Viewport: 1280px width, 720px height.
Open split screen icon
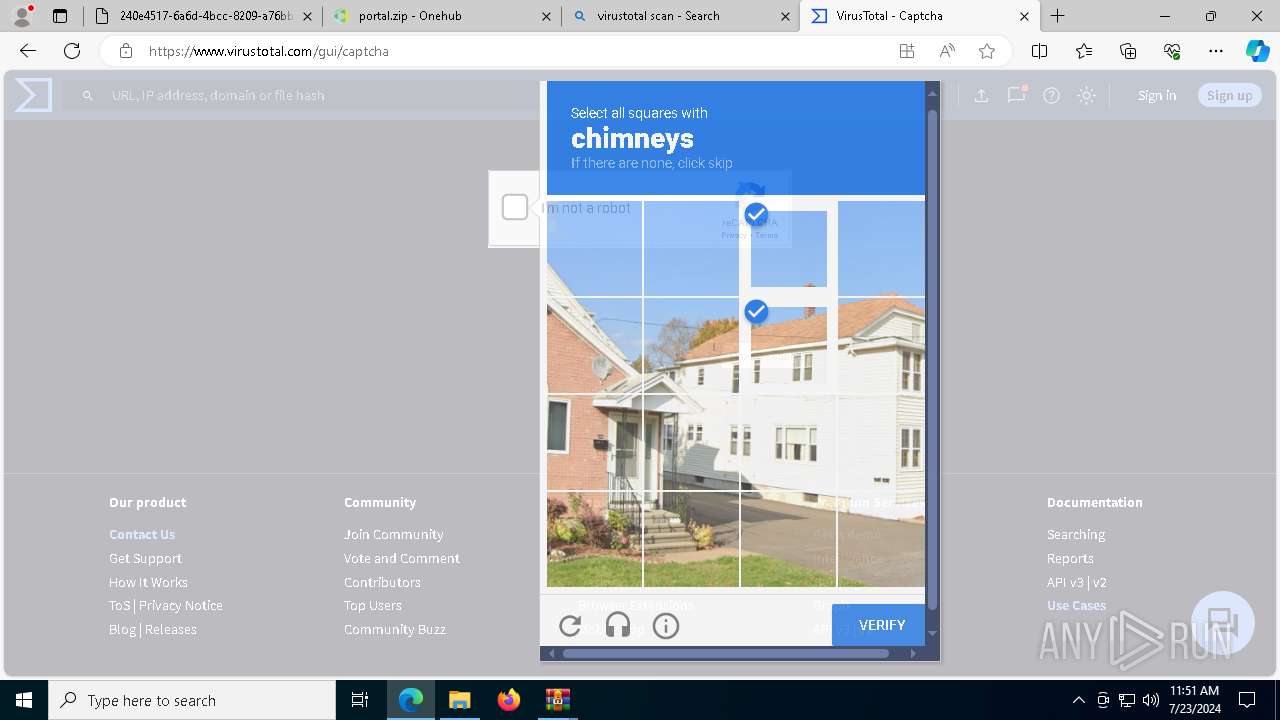click(x=1039, y=51)
